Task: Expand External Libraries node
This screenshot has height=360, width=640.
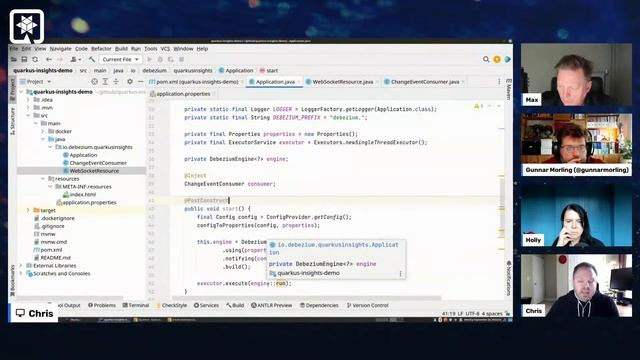Action: 21,266
